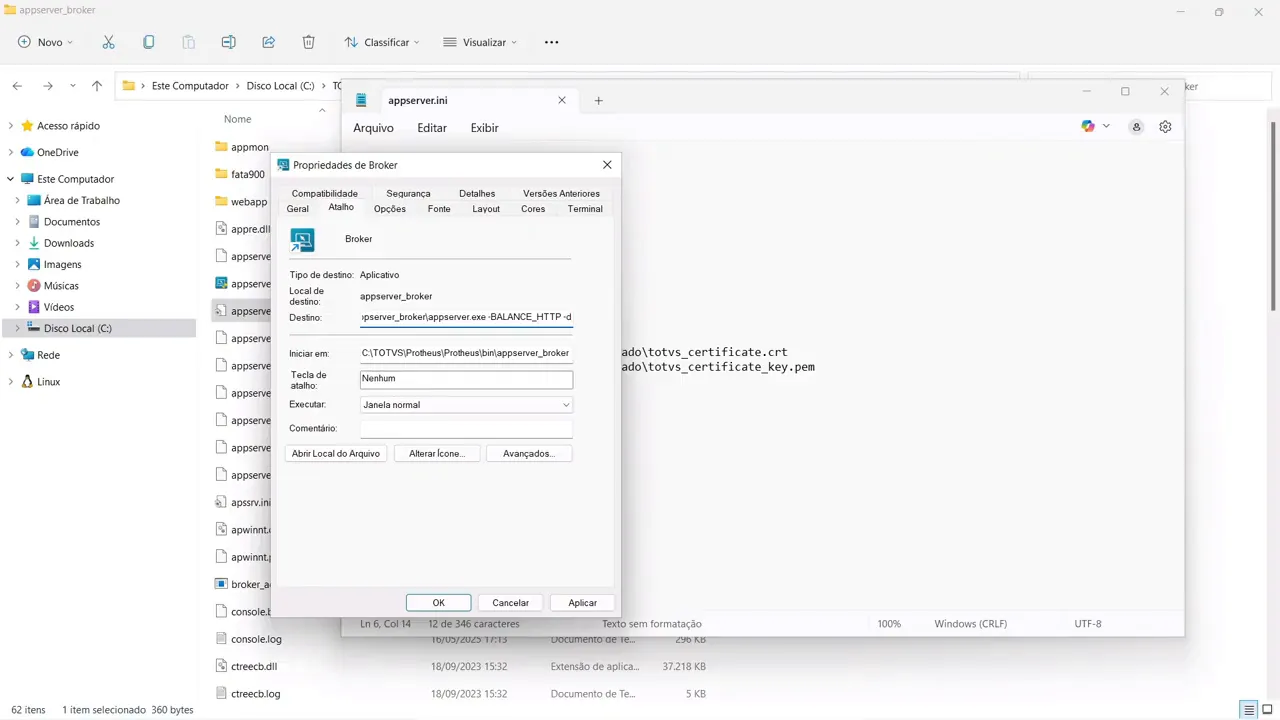The image size is (1280, 720).
Task: Click the Cut icon in Explorer toolbar
Action: (108, 42)
